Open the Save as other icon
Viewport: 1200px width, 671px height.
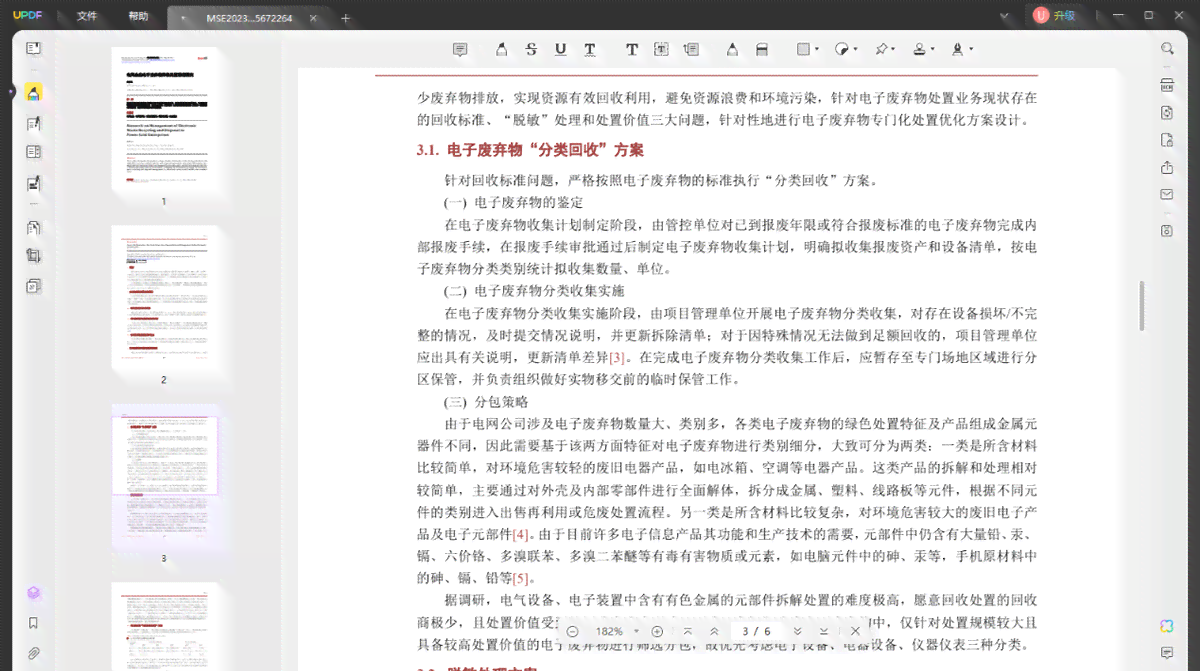coord(1167,230)
